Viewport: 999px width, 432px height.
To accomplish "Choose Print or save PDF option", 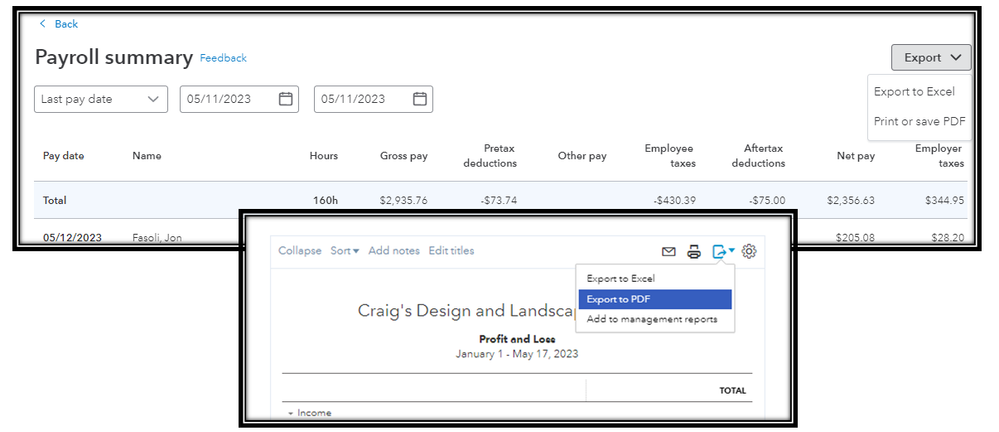I will tap(919, 121).
